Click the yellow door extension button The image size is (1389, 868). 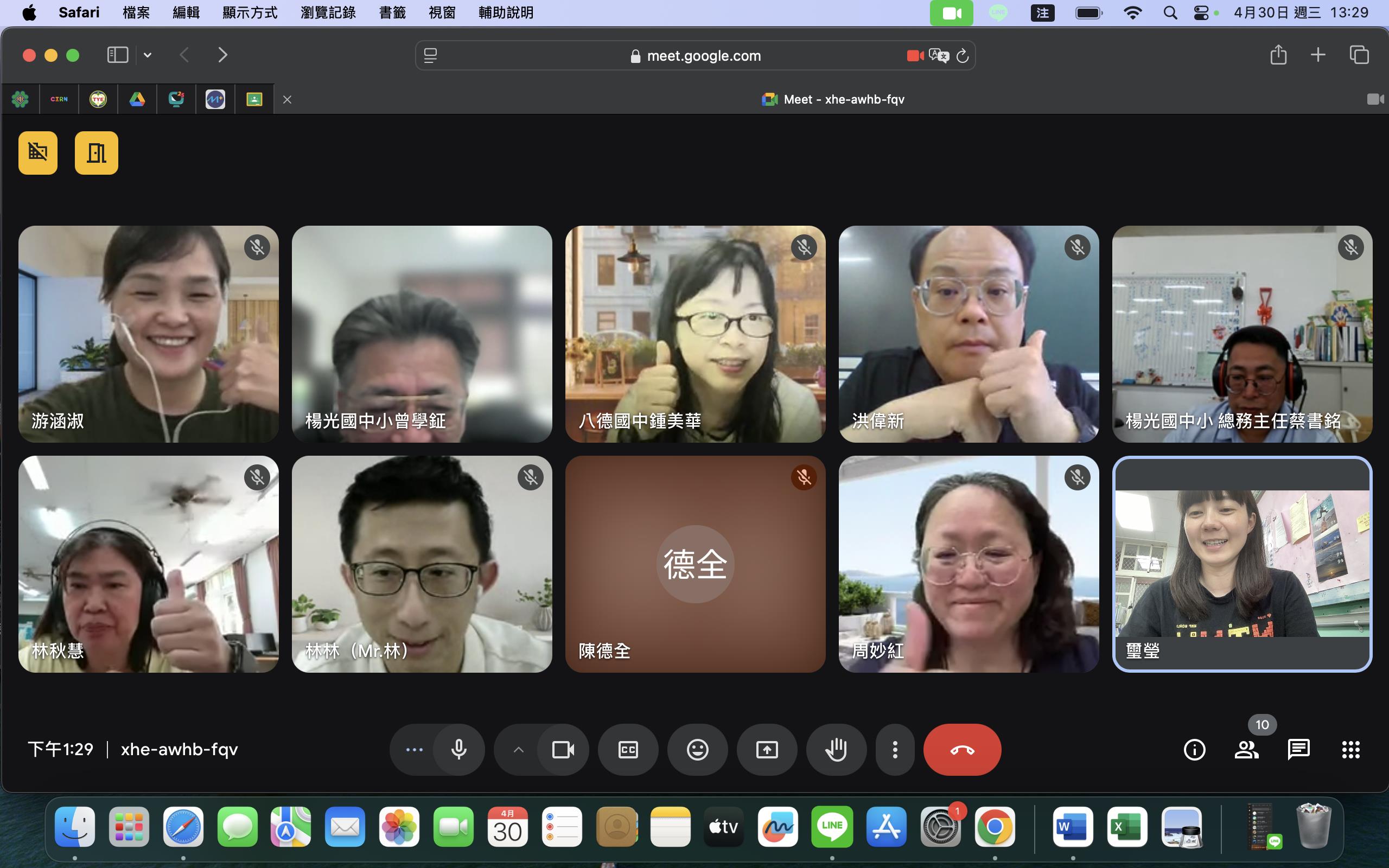[96, 152]
